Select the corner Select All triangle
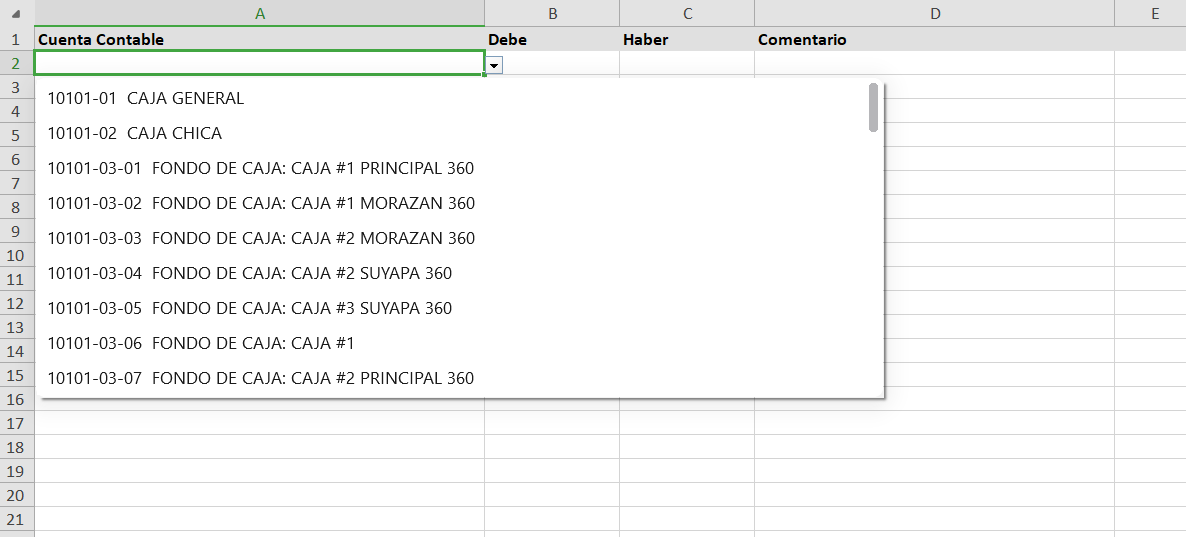The image size is (1186, 537). pyautogui.click(x=17, y=14)
